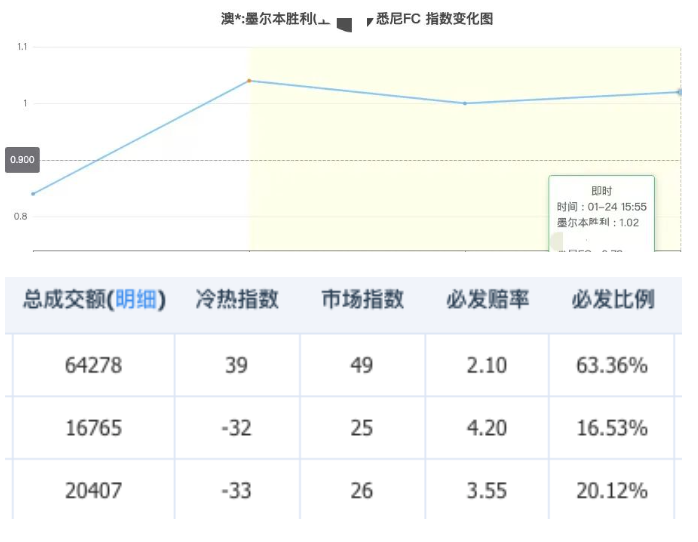
Task: Click the data point at value 1
Action: 465,103
